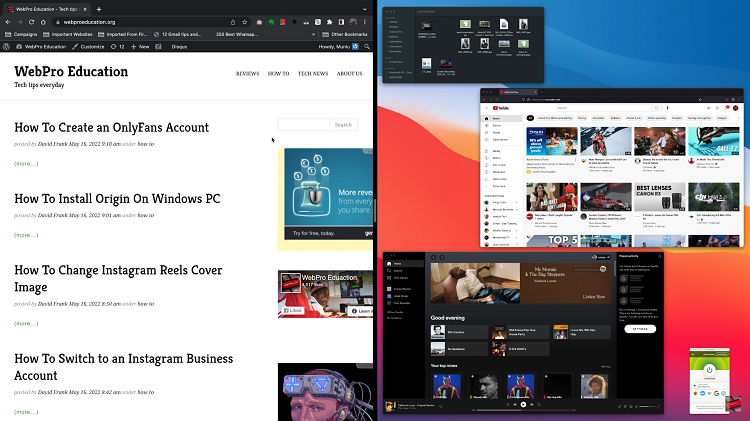Click Listen Now on Kendrick Lamar banner
Image resolution: width=750 pixels, height=421 pixels.
pos(594,297)
